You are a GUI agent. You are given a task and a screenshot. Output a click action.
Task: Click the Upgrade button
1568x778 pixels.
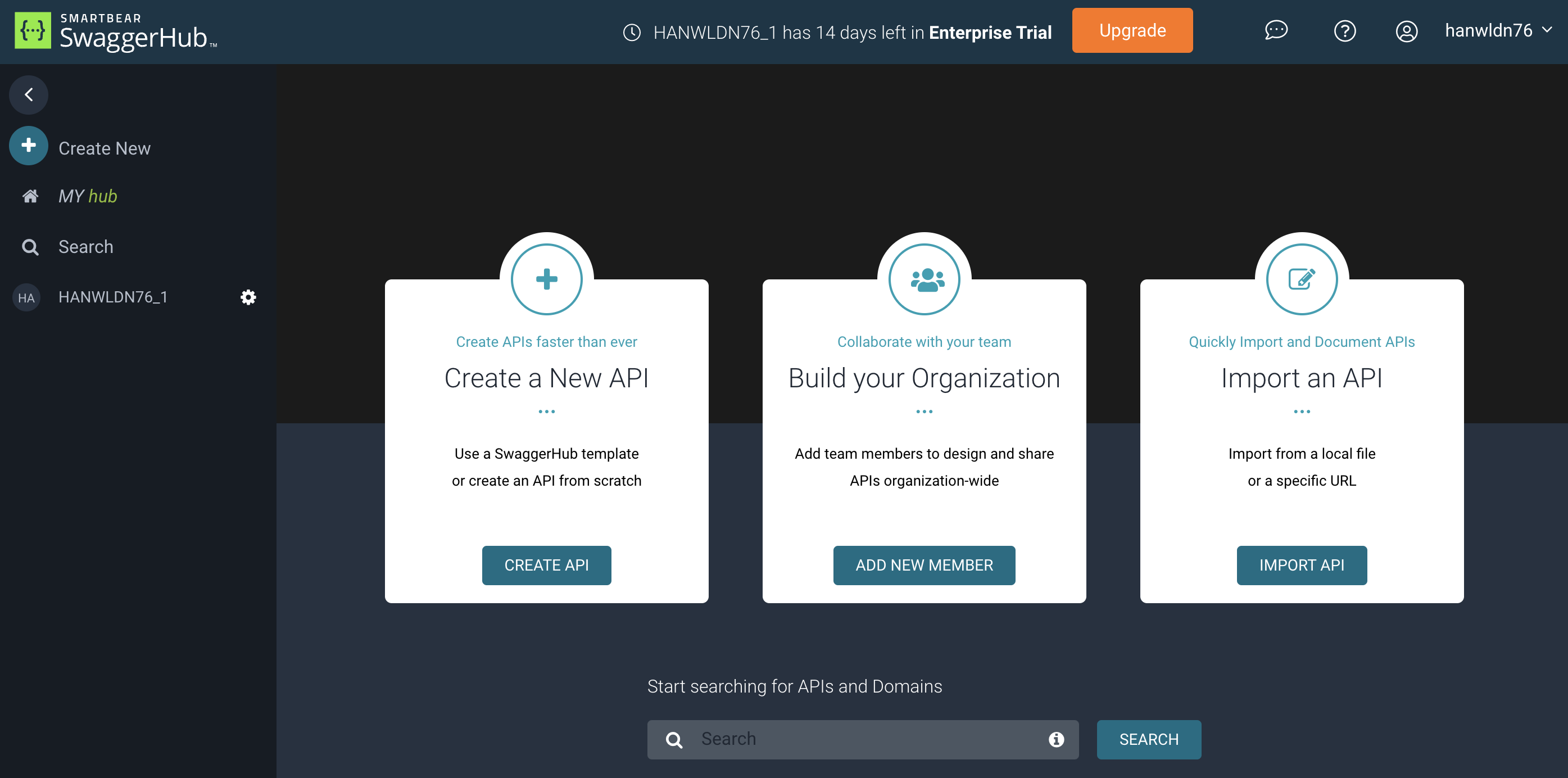[x=1131, y=30]
